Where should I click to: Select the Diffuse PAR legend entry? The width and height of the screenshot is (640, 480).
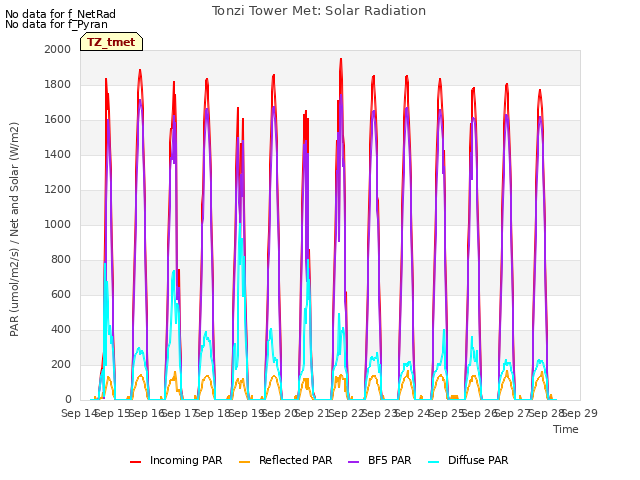pyautogui.click(x=468, y=460)
